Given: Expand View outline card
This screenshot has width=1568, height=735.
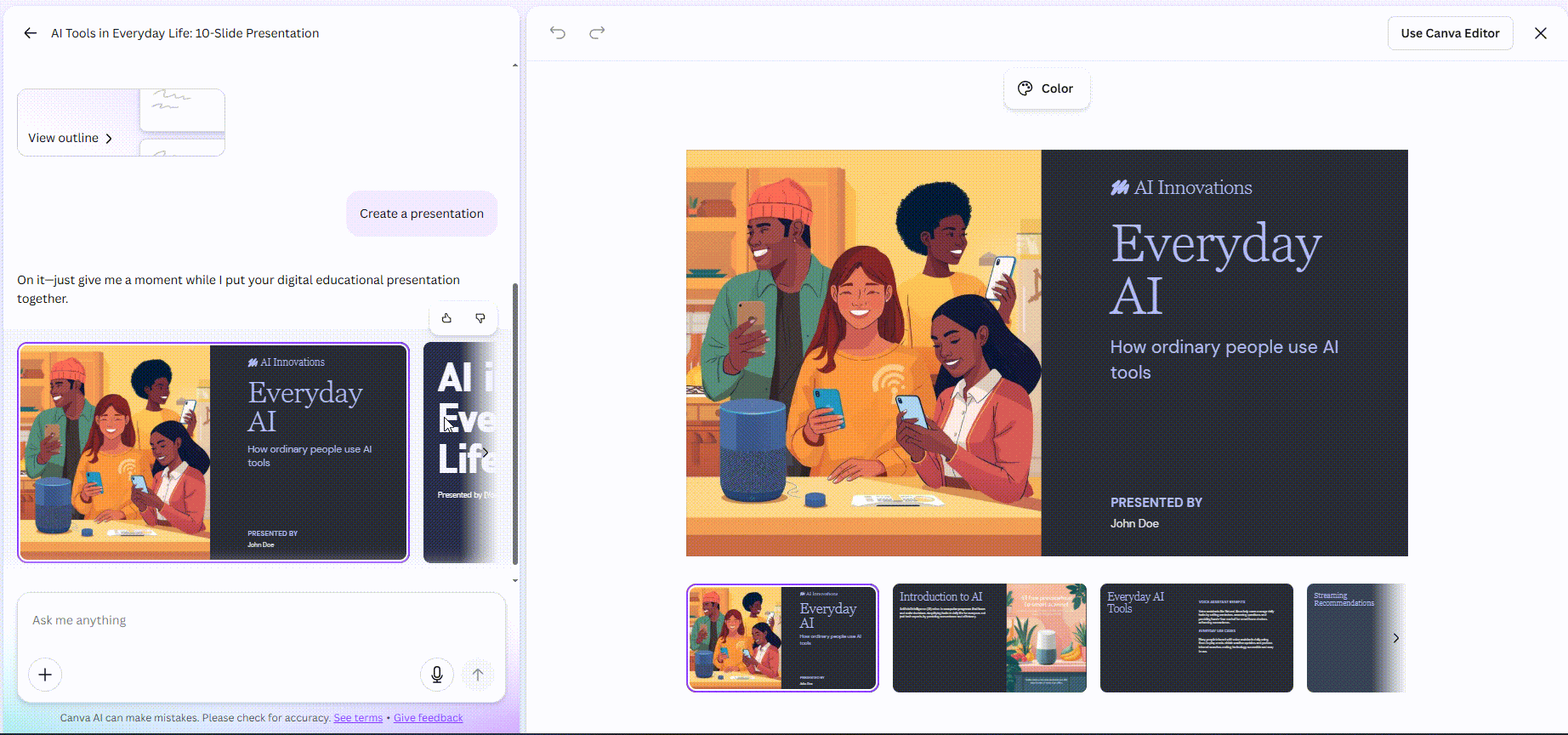Looking at the screenshot, I should tap(71, 138).
